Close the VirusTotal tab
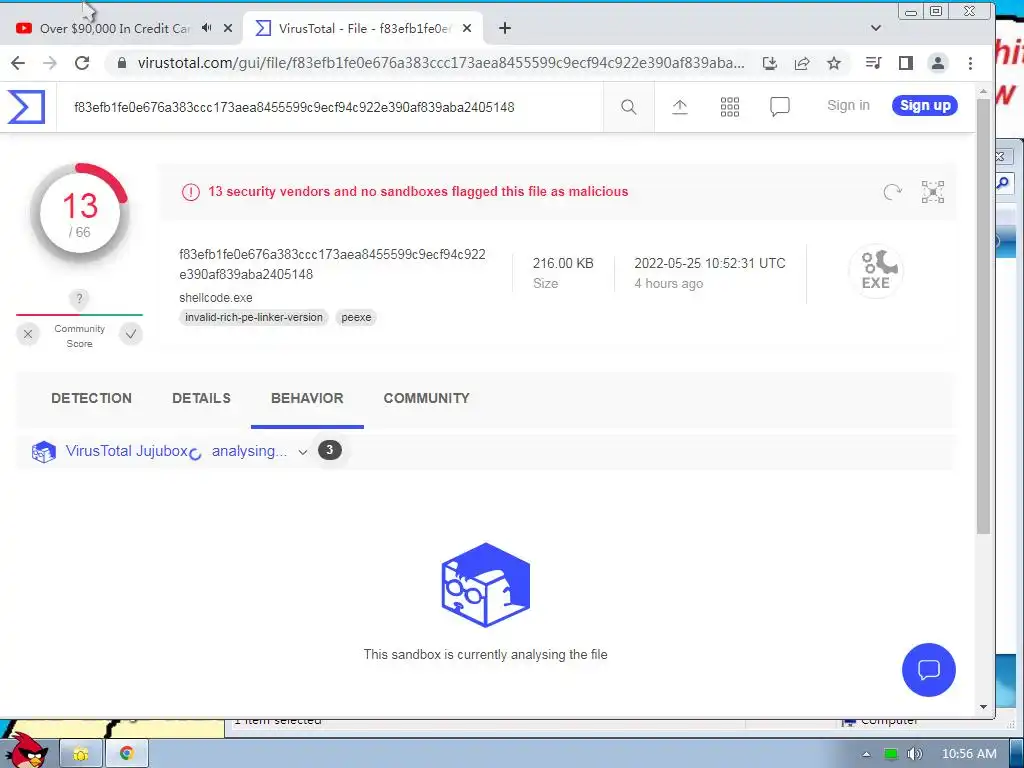 467,28
